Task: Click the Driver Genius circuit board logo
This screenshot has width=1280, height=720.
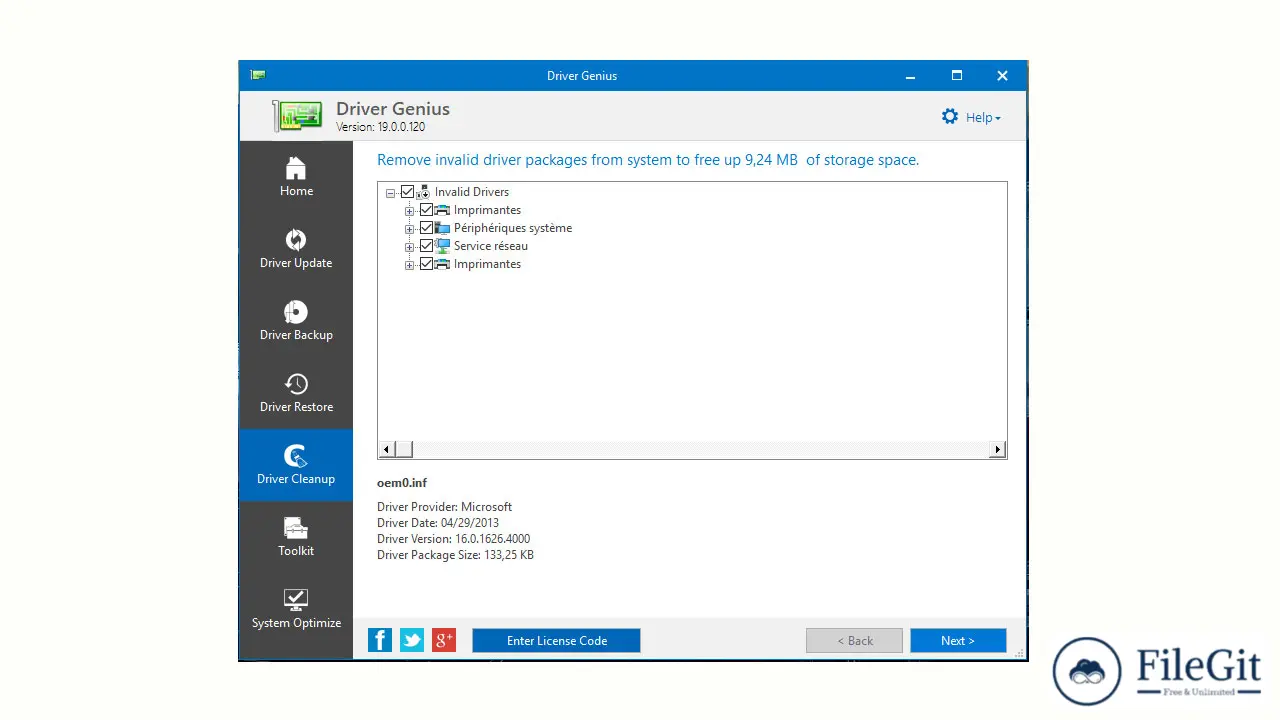Action: tap(298, 116)
